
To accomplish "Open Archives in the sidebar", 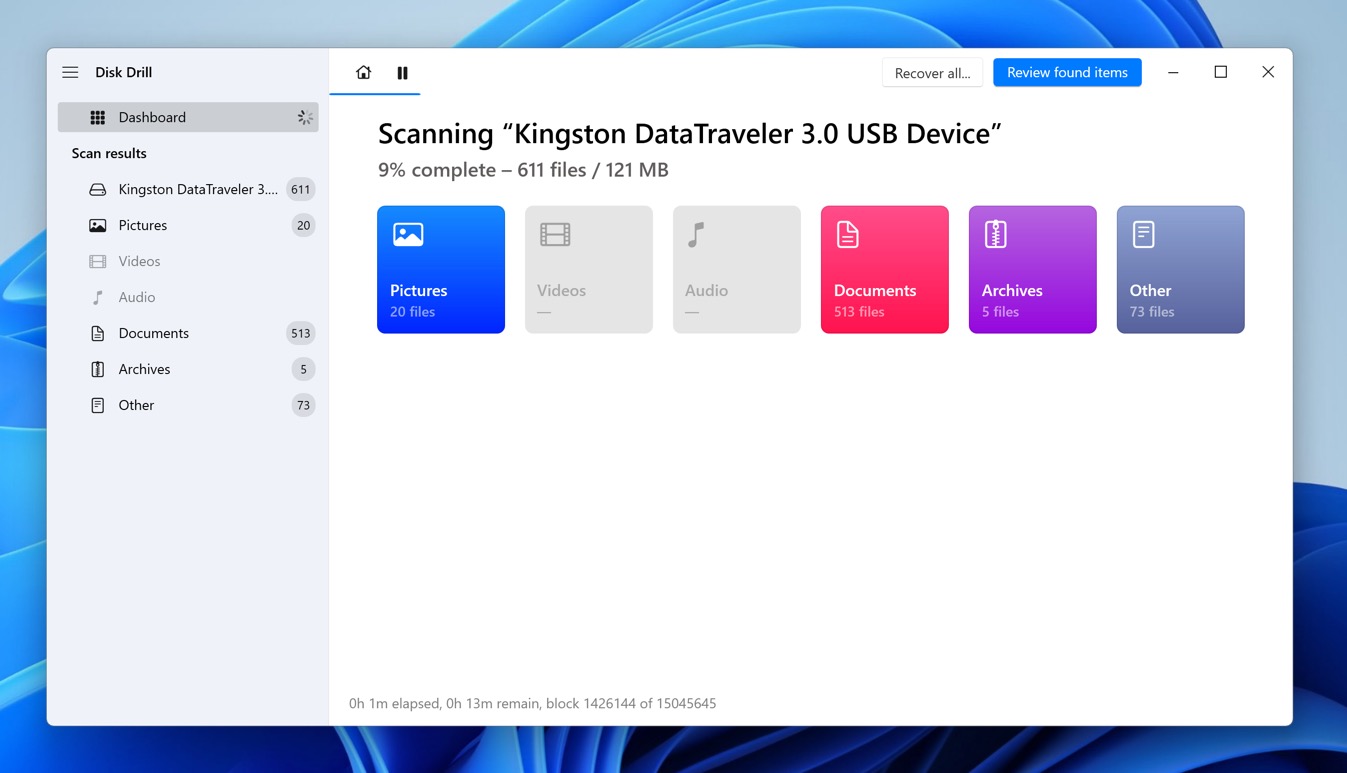I will click(188, 369).
